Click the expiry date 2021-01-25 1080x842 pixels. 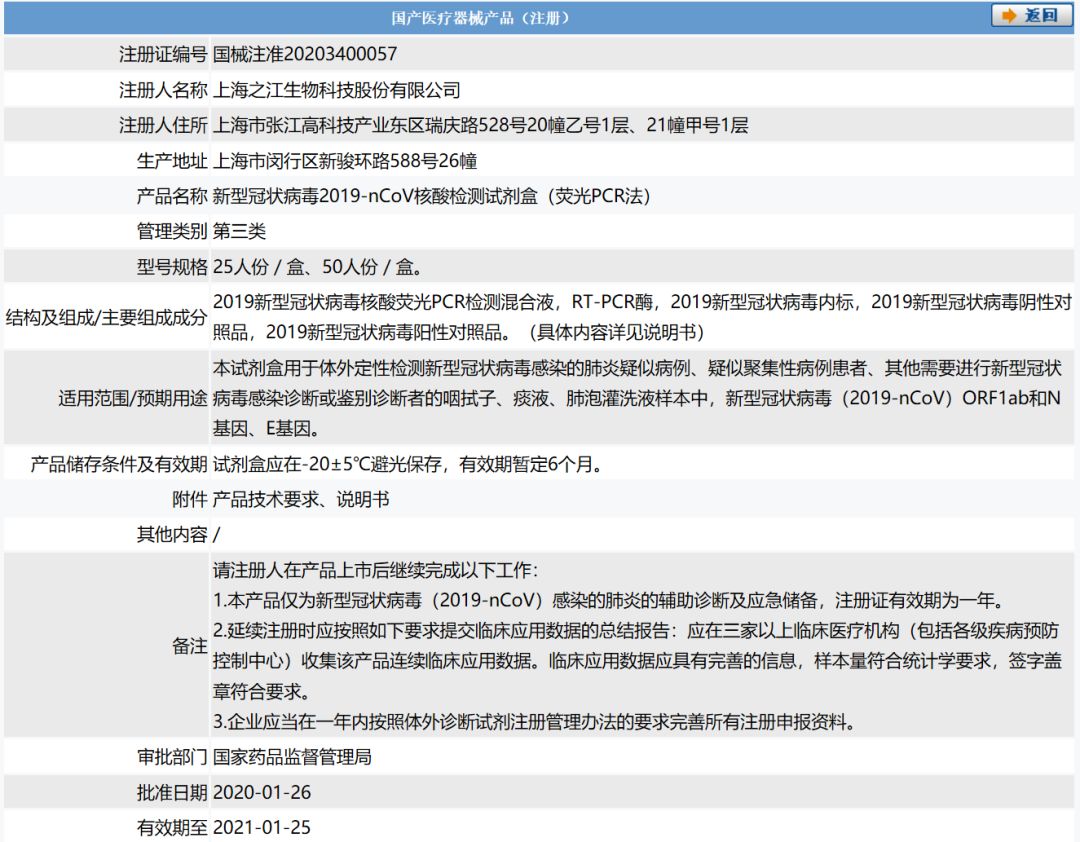262,828
